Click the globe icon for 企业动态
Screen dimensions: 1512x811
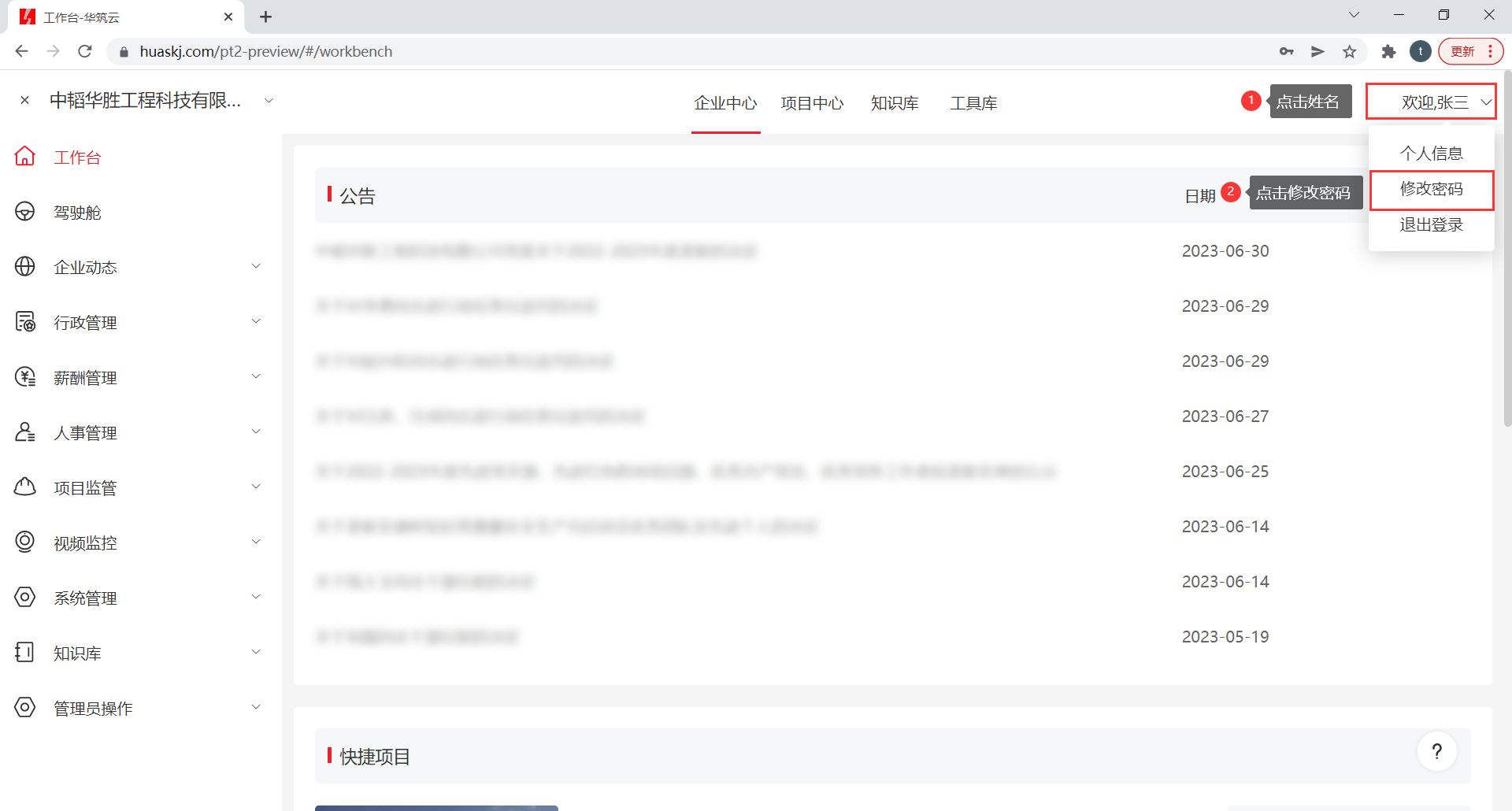point(25,267)
